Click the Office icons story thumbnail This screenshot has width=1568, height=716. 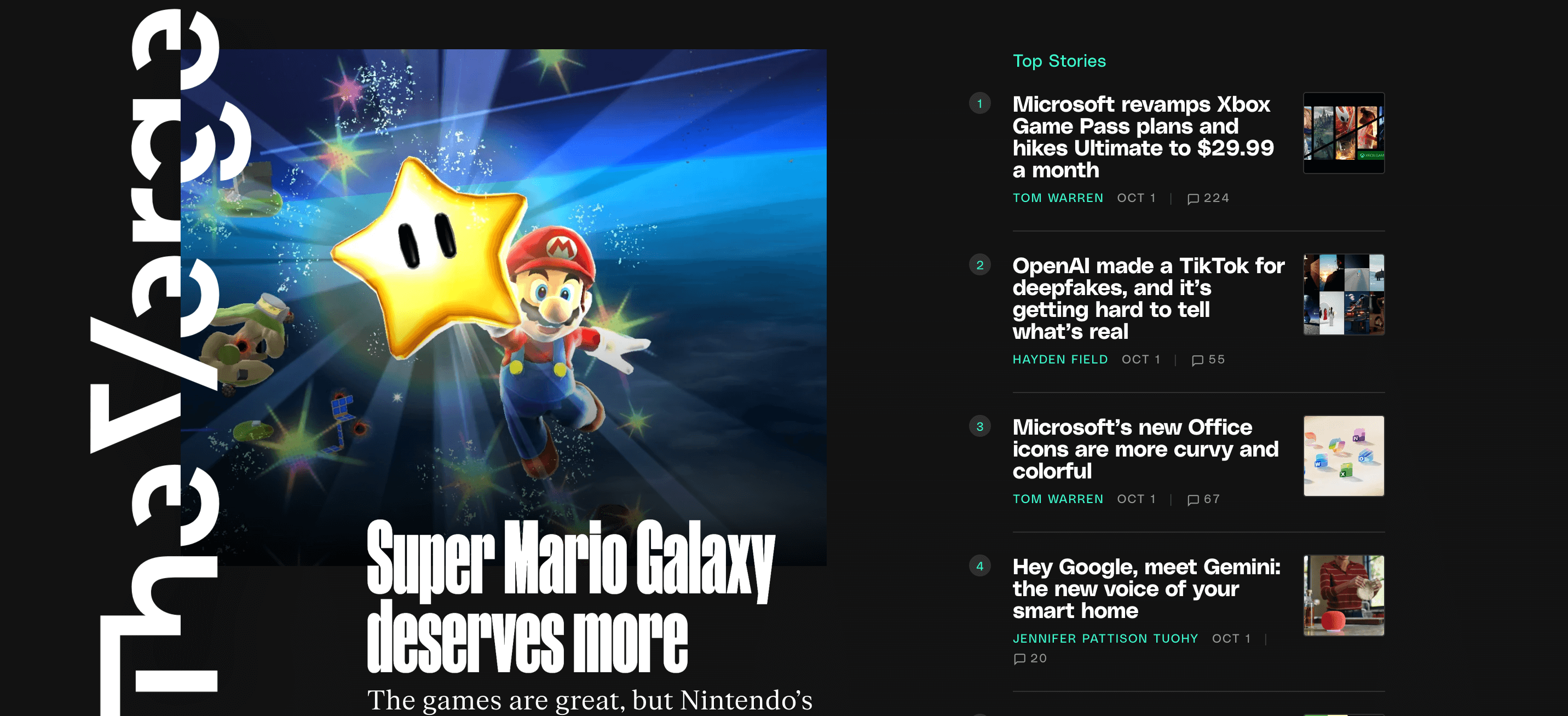coord(1344,456)
